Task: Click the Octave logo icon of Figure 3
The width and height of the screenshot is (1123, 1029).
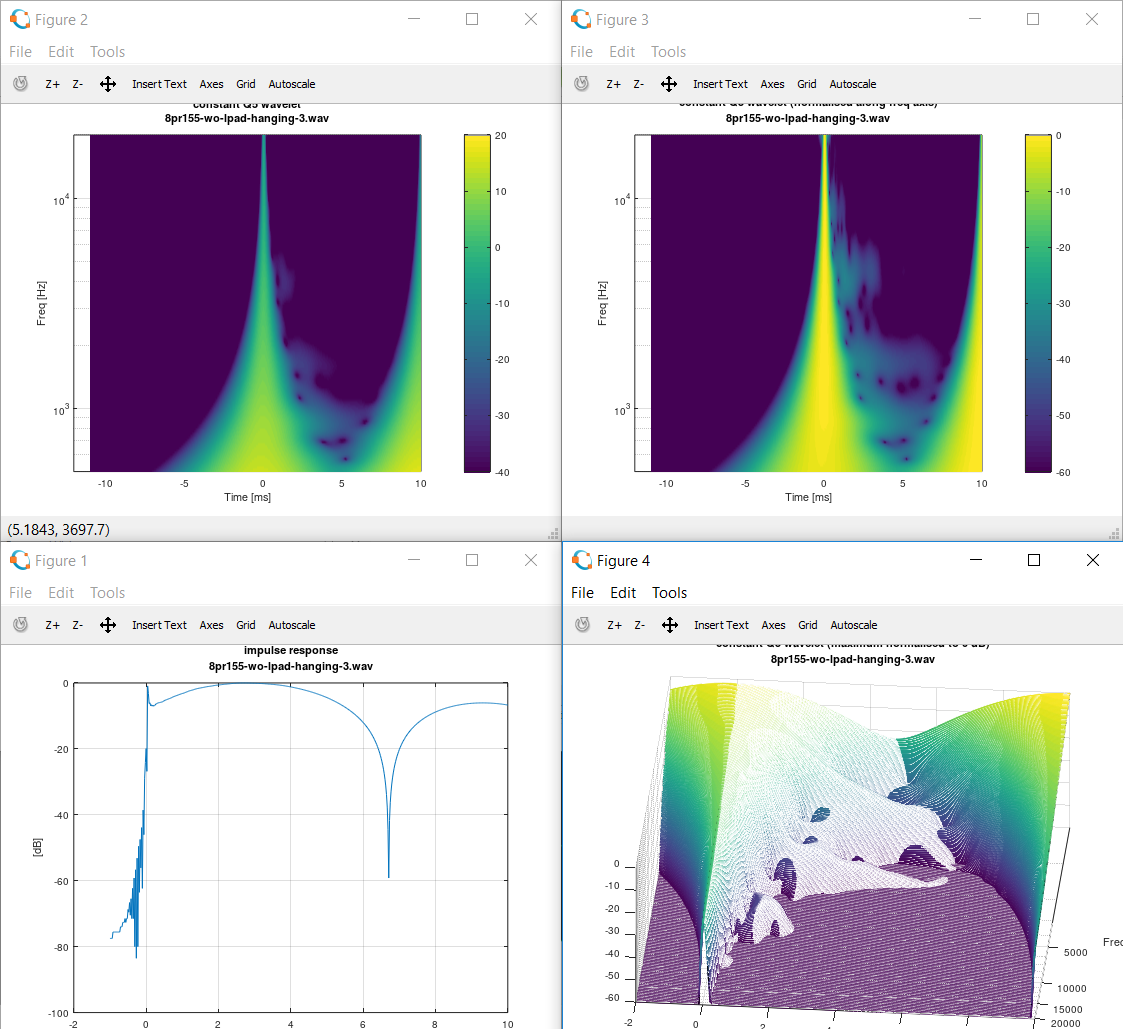Action: coord(581,19)
